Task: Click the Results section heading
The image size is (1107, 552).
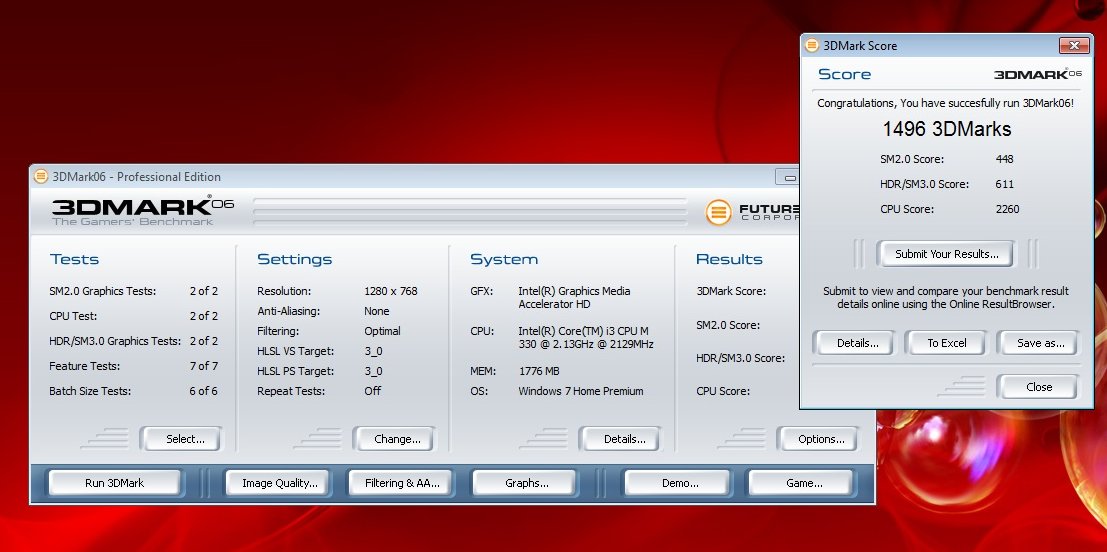Action: click(x=729, y=259)
